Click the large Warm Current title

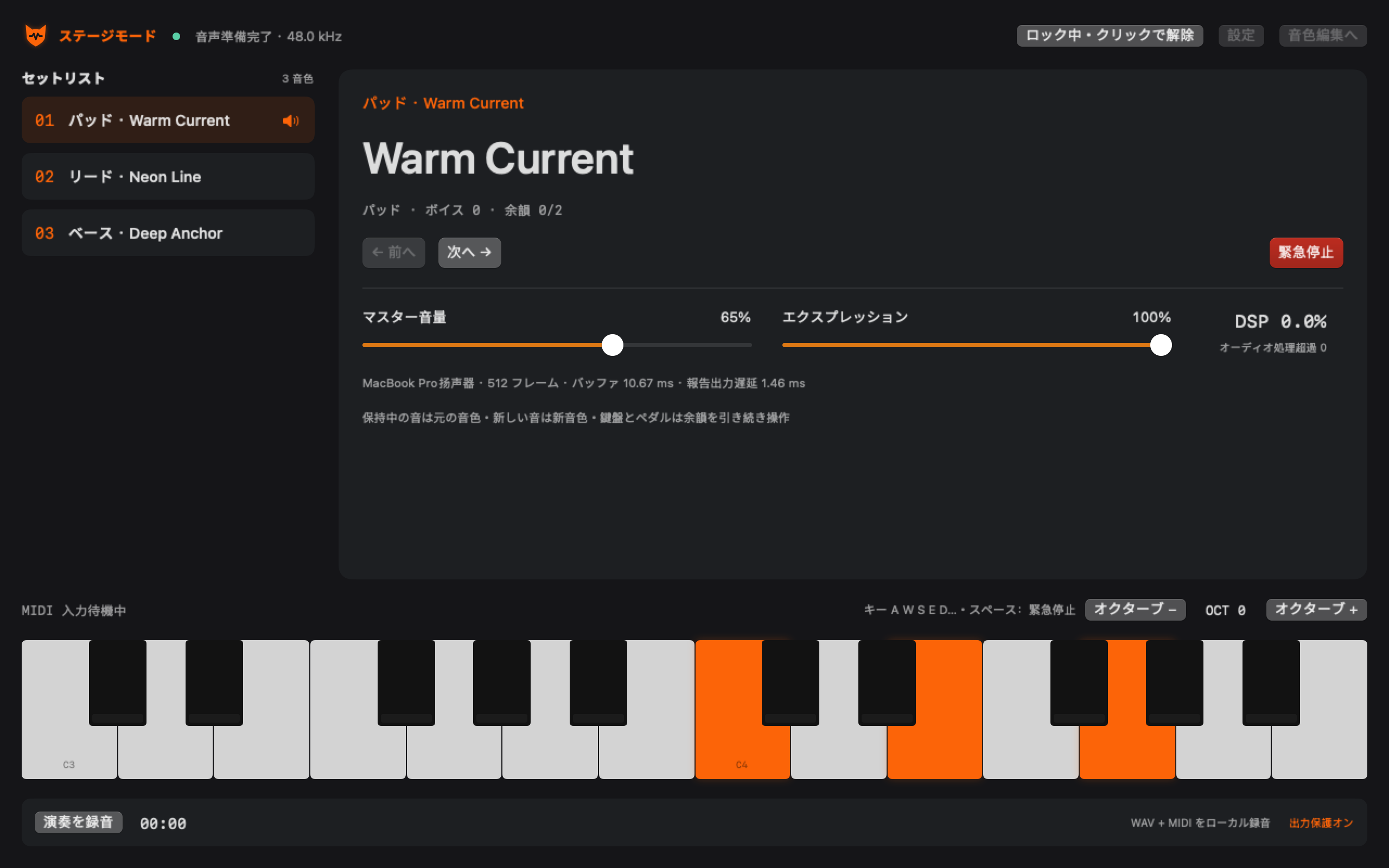coord(498,158)
